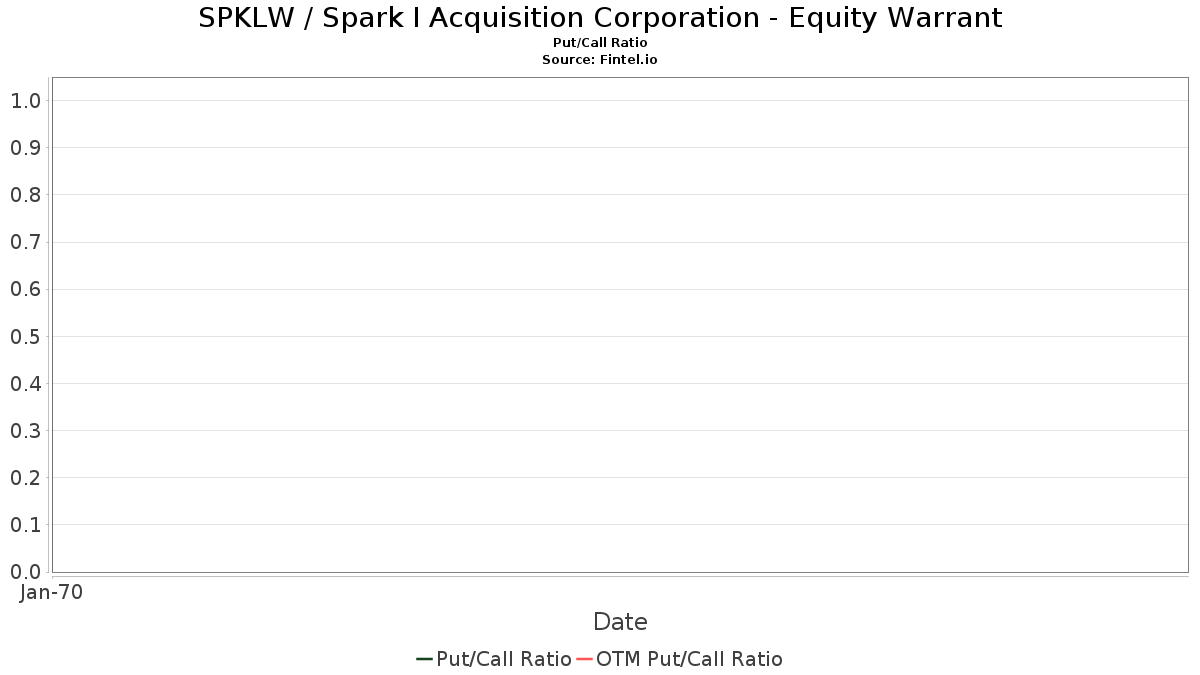The height and width of the screenshot is (675, 1200).
Task: Click the Date axis title
Action: (620, 622)
